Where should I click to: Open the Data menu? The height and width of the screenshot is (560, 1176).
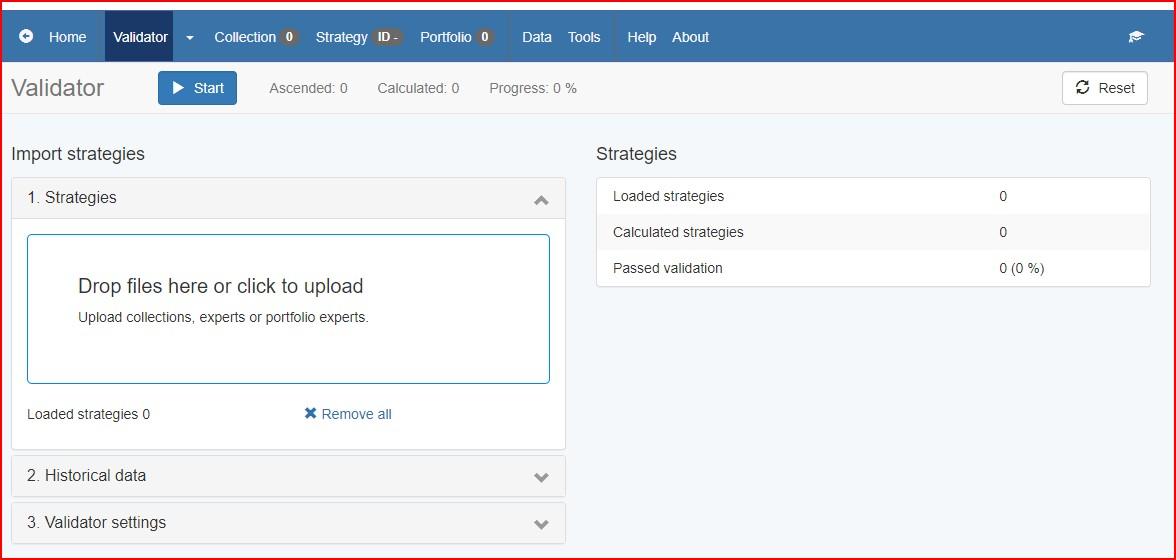pos(536,37)
